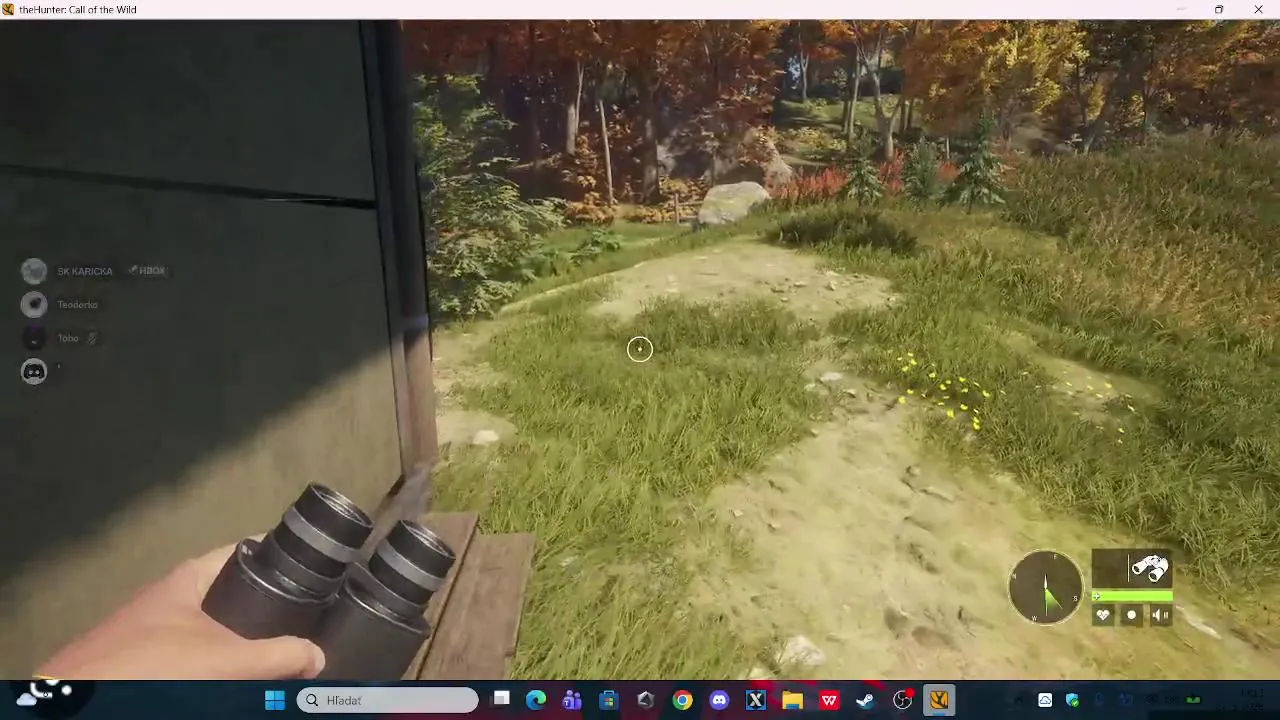Click the theHunter title bar app icon
1280x720 pixels.
pos(9,9)
